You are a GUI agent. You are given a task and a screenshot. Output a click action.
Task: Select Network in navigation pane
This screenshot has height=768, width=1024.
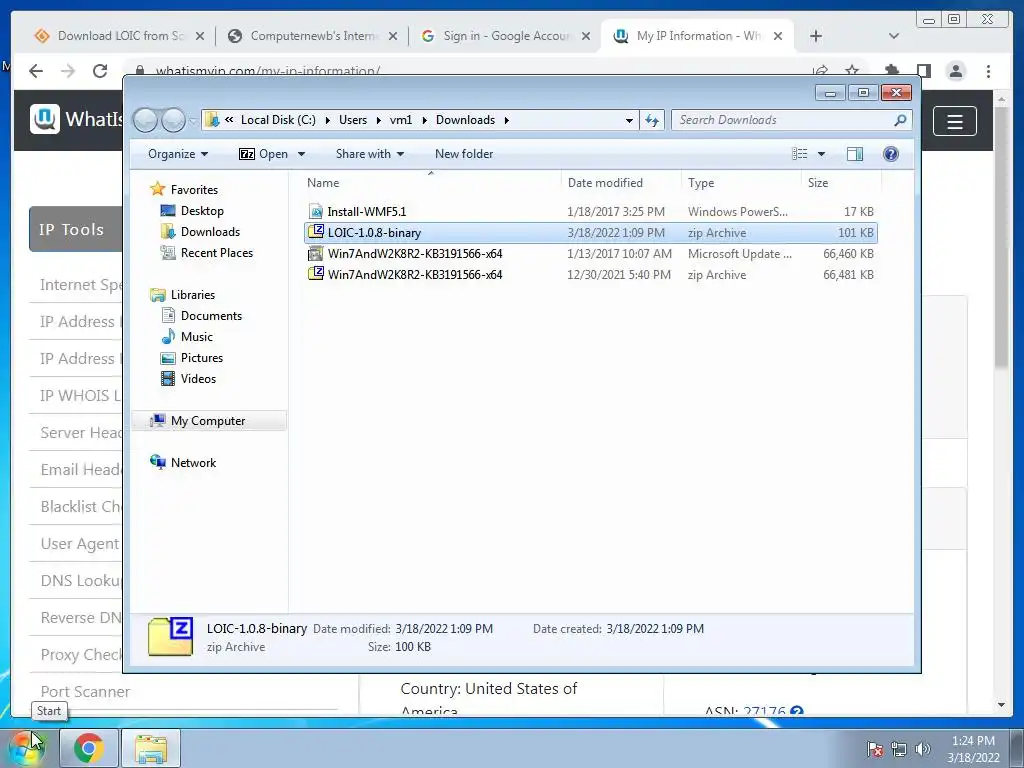click(193, 462)
